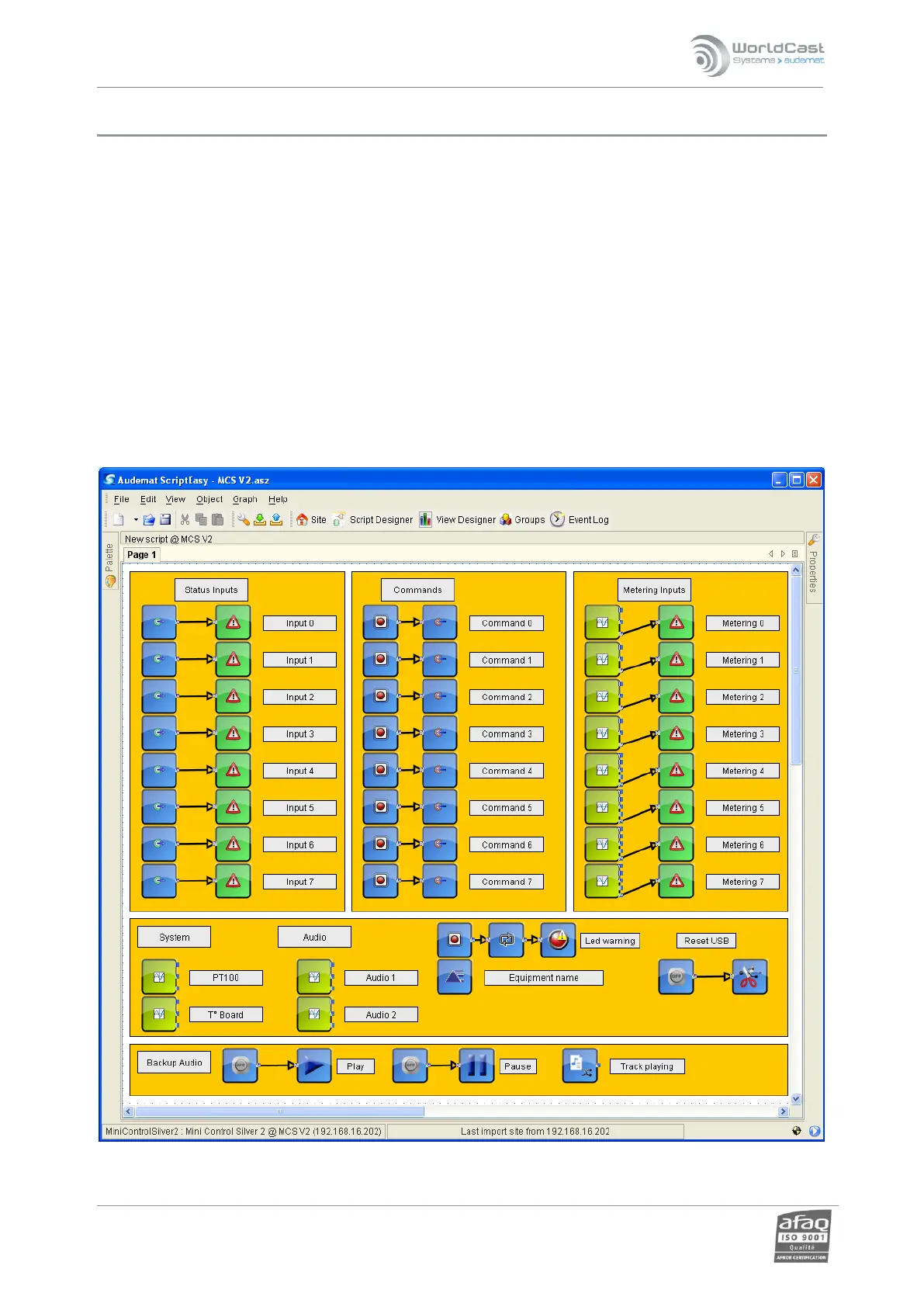Open the Script Designer view
The image size is (924, 1307).
pos(373,520)
